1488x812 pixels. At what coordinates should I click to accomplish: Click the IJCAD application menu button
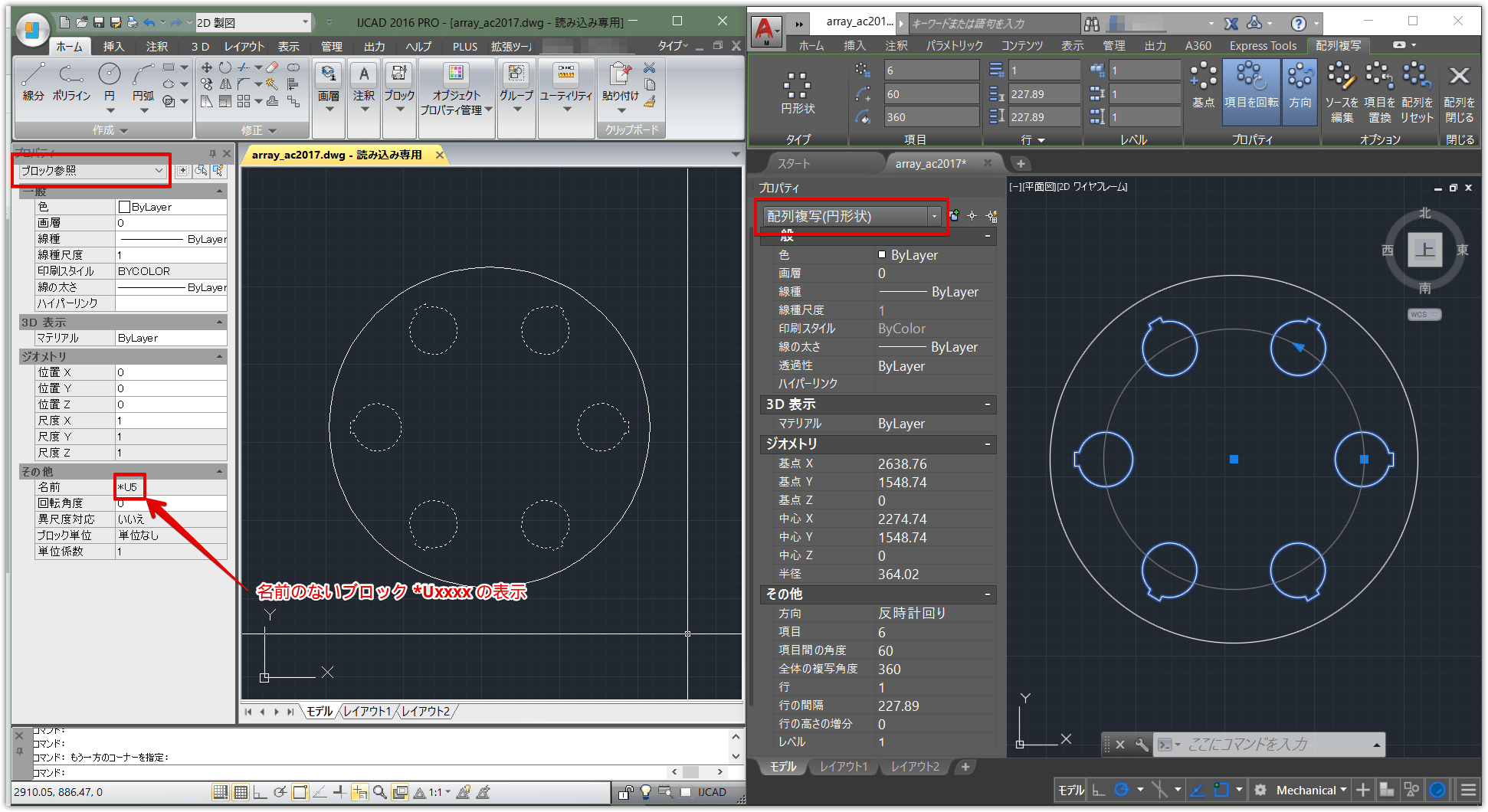click(32, 31)
